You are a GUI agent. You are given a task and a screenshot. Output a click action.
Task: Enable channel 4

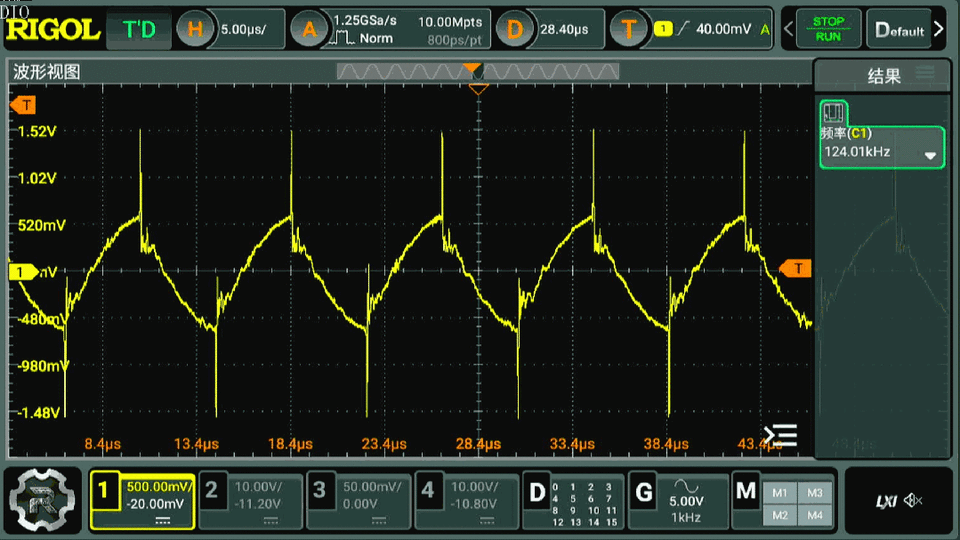coord(467,501)
